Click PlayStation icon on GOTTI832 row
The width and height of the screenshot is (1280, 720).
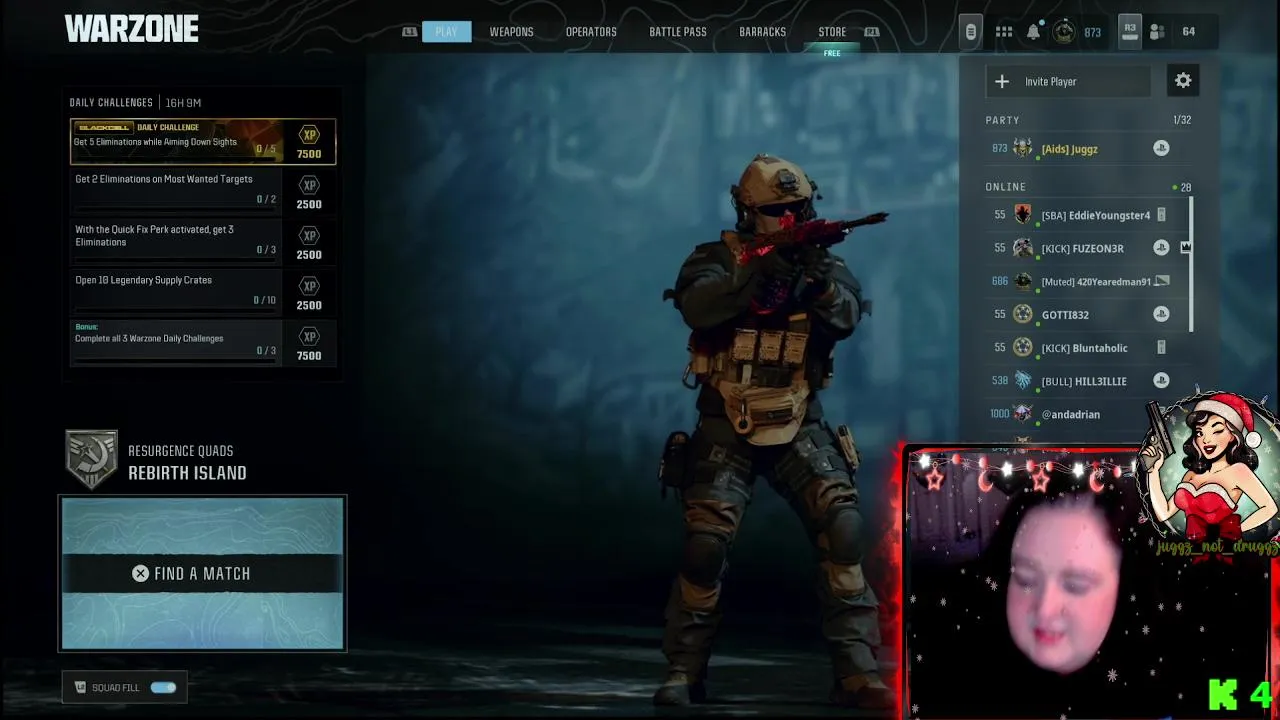pyautogui.click(x=1161, y=314)
